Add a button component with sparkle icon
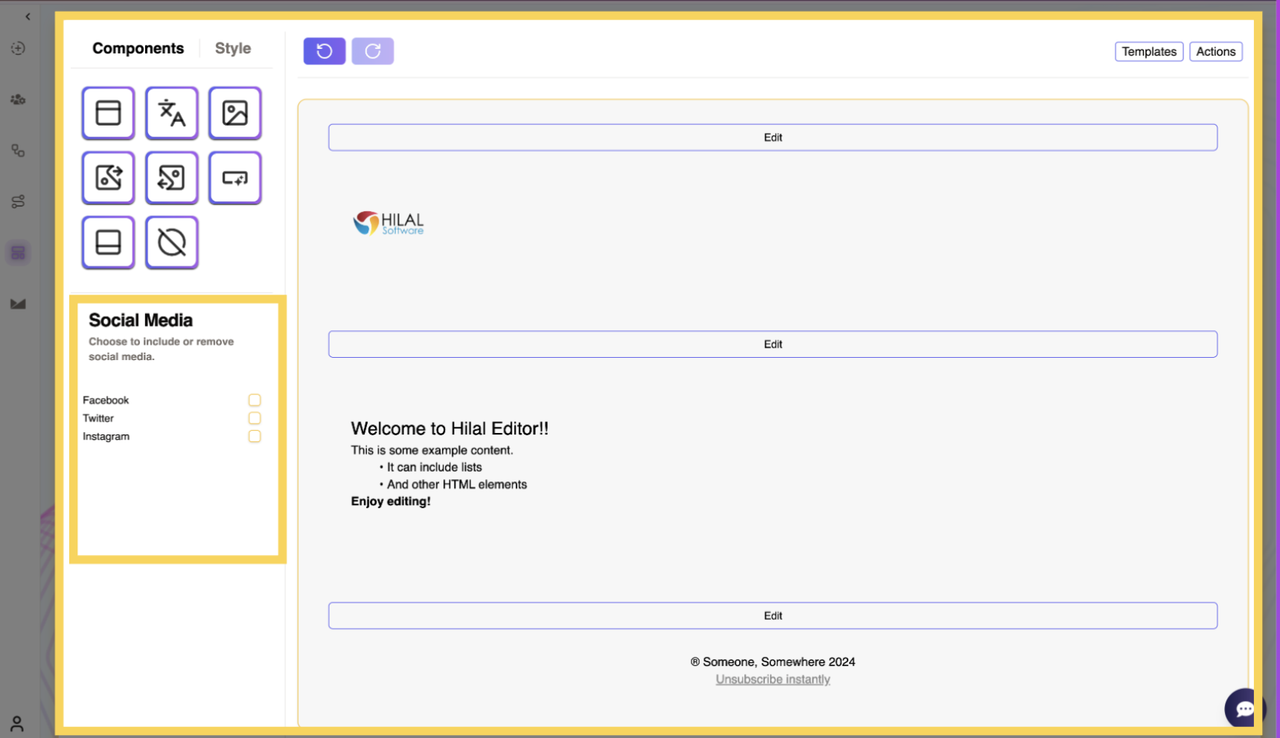The width and height of the screenshot is (1280, 738). 235,178
